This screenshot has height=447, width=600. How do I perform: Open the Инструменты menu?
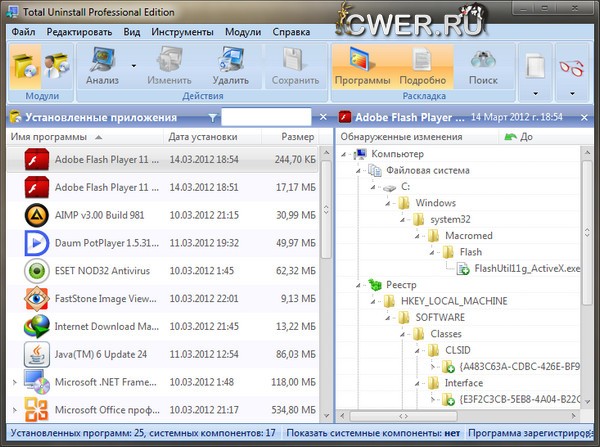click(x=181, y=32)
